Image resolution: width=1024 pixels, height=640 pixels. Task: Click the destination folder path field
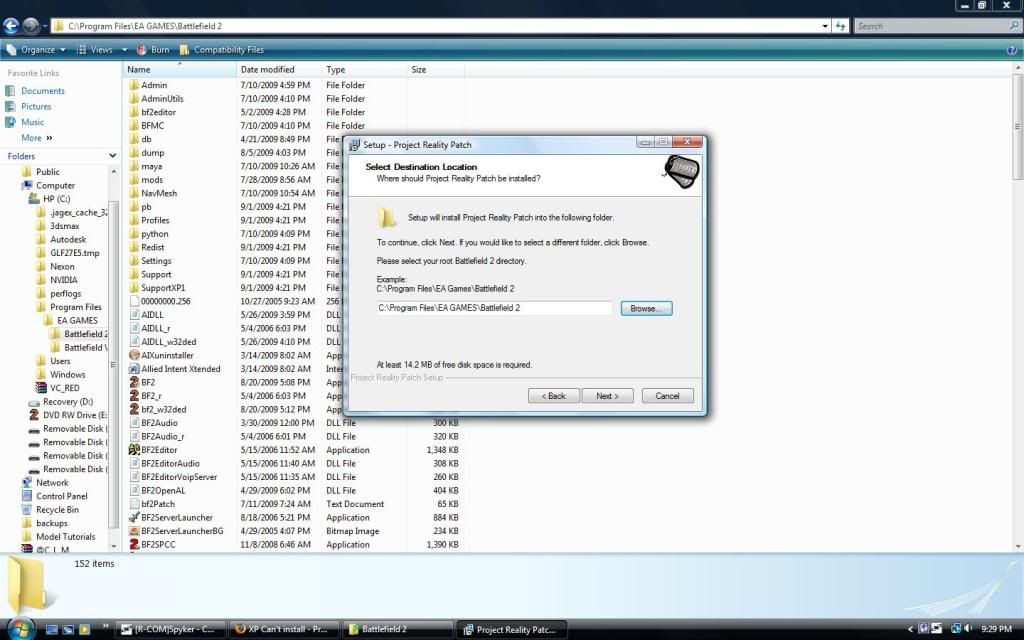(x=494, y=308)
